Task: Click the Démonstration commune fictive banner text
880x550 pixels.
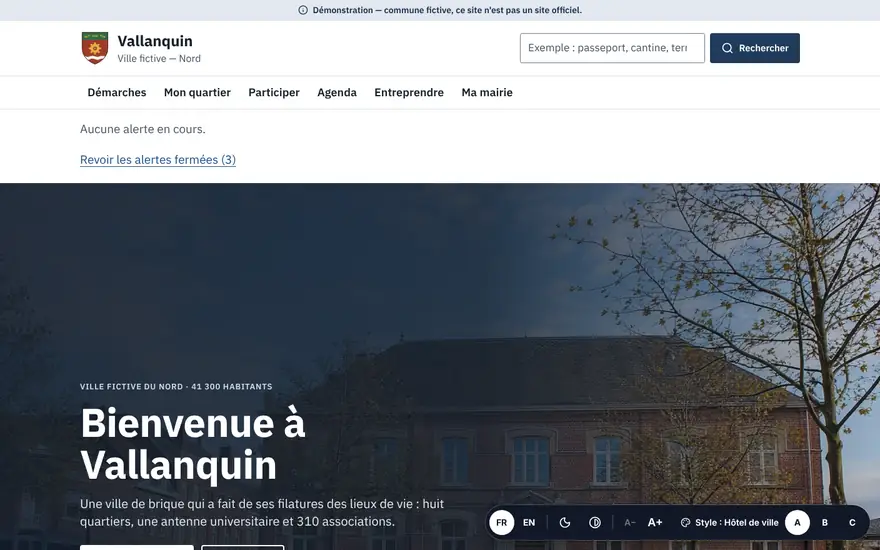Action: (447, 10)
